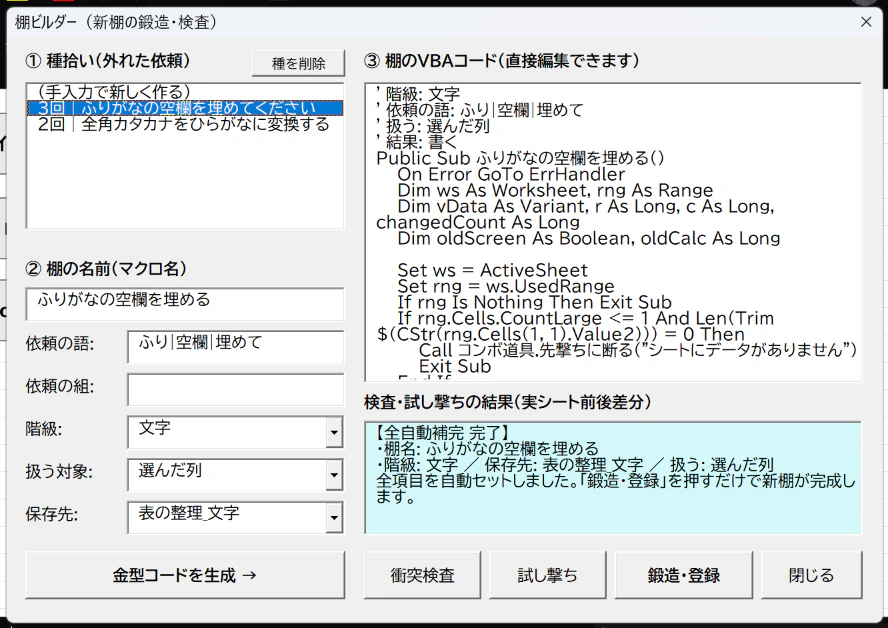The width and height of the screenshot is (888, 628).
Task: Click the 依頼の語 input field
Action: (x=236, y=347)
